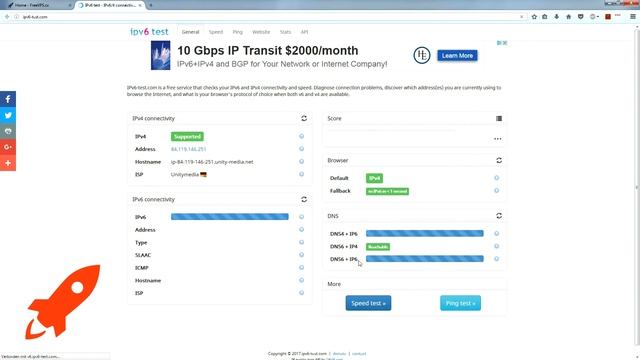Stop loading via X in address bar
640x360 pixels.
(x=522, y=17)
